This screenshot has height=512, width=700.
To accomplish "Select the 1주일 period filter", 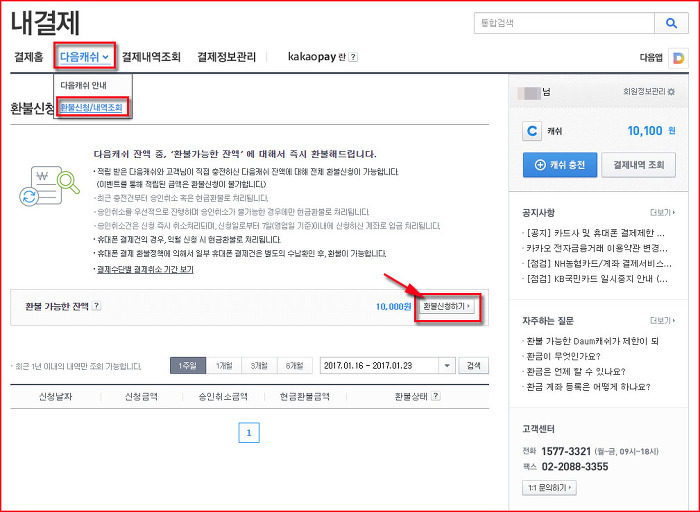I will [x=188, y=366].
